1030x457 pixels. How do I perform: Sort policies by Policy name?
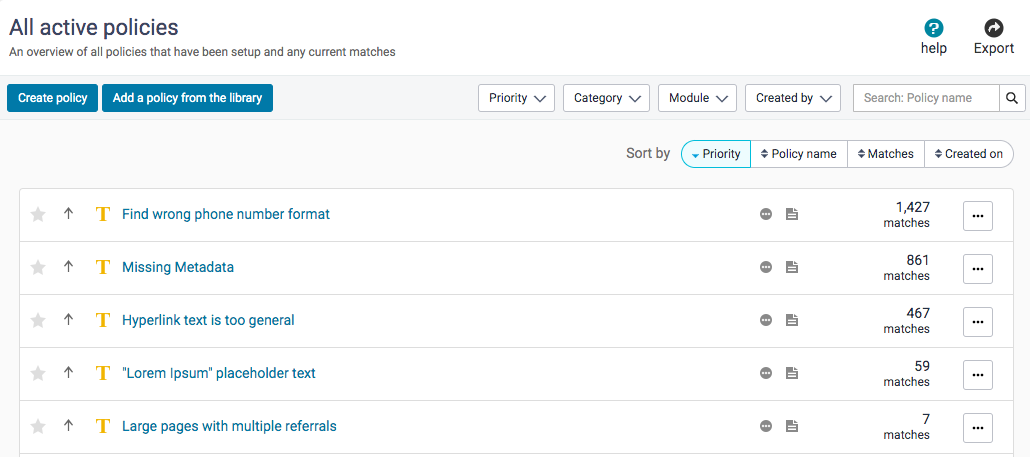pyautogui.click(x=798, y=154)
